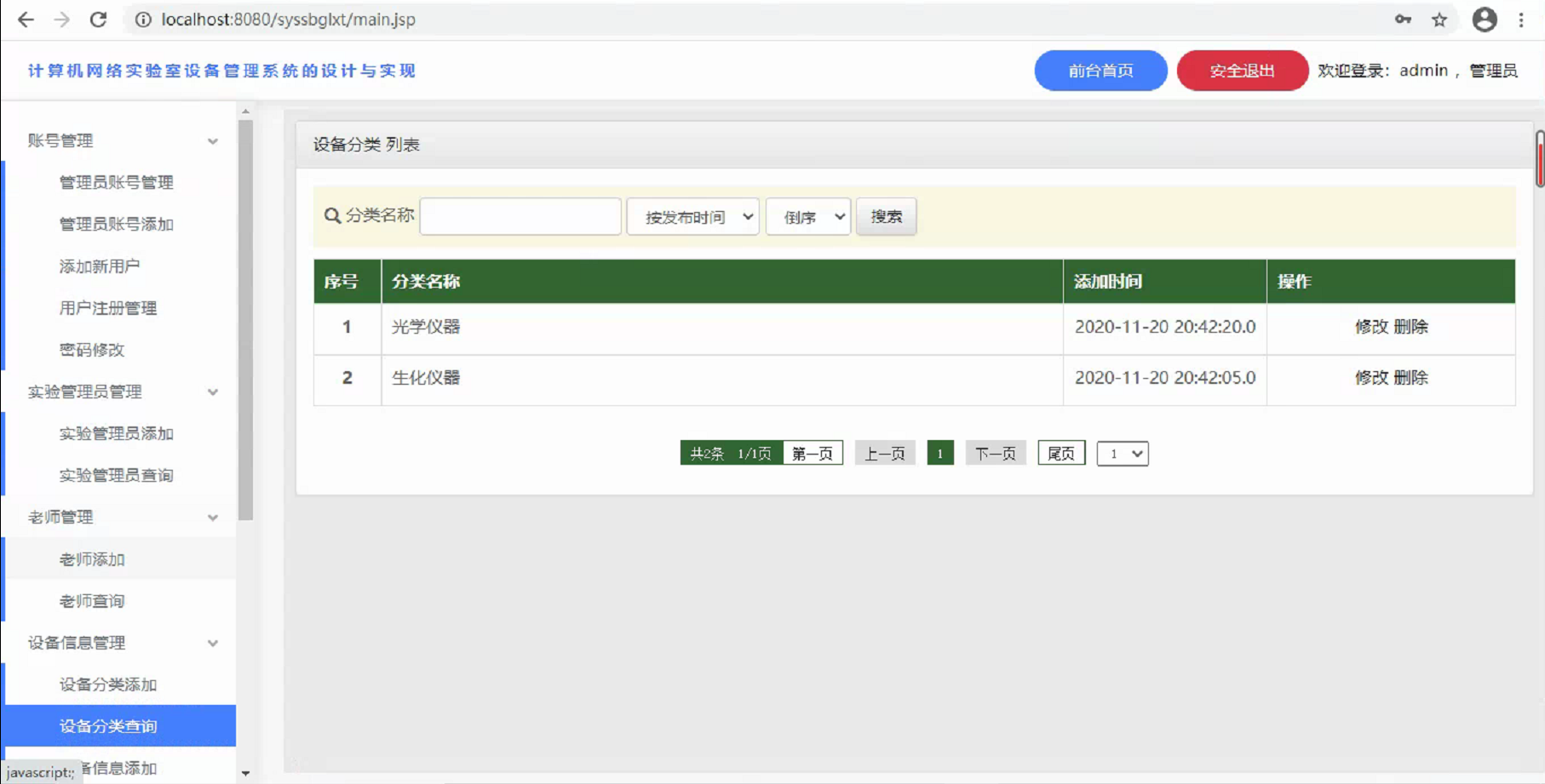The width and height of the screenshot is (1545, 784).
Task: Click 删除 for the 生化仪器 row
Action: [1410, 378]
